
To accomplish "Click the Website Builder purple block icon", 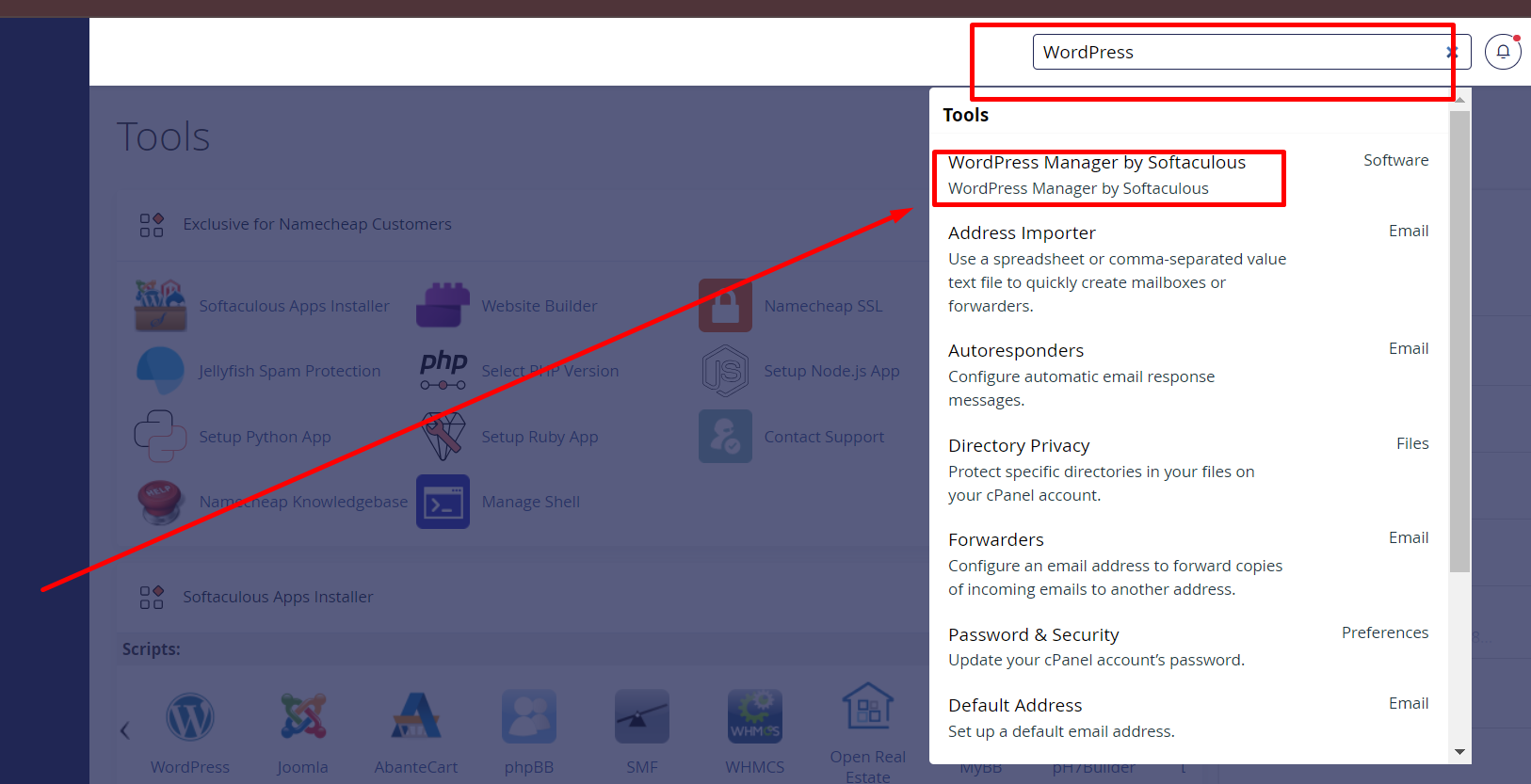I will 443,306.
